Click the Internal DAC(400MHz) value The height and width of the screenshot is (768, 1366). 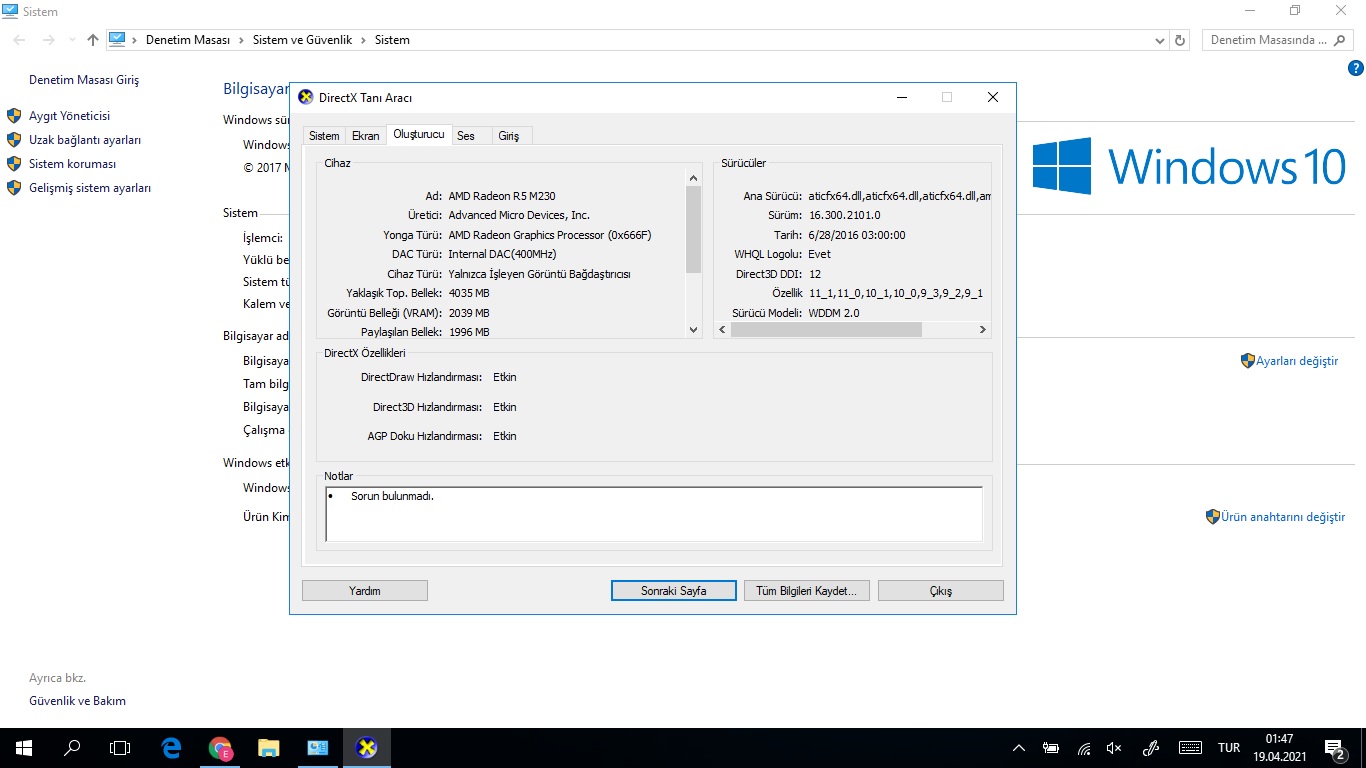(x=502, y=254)
